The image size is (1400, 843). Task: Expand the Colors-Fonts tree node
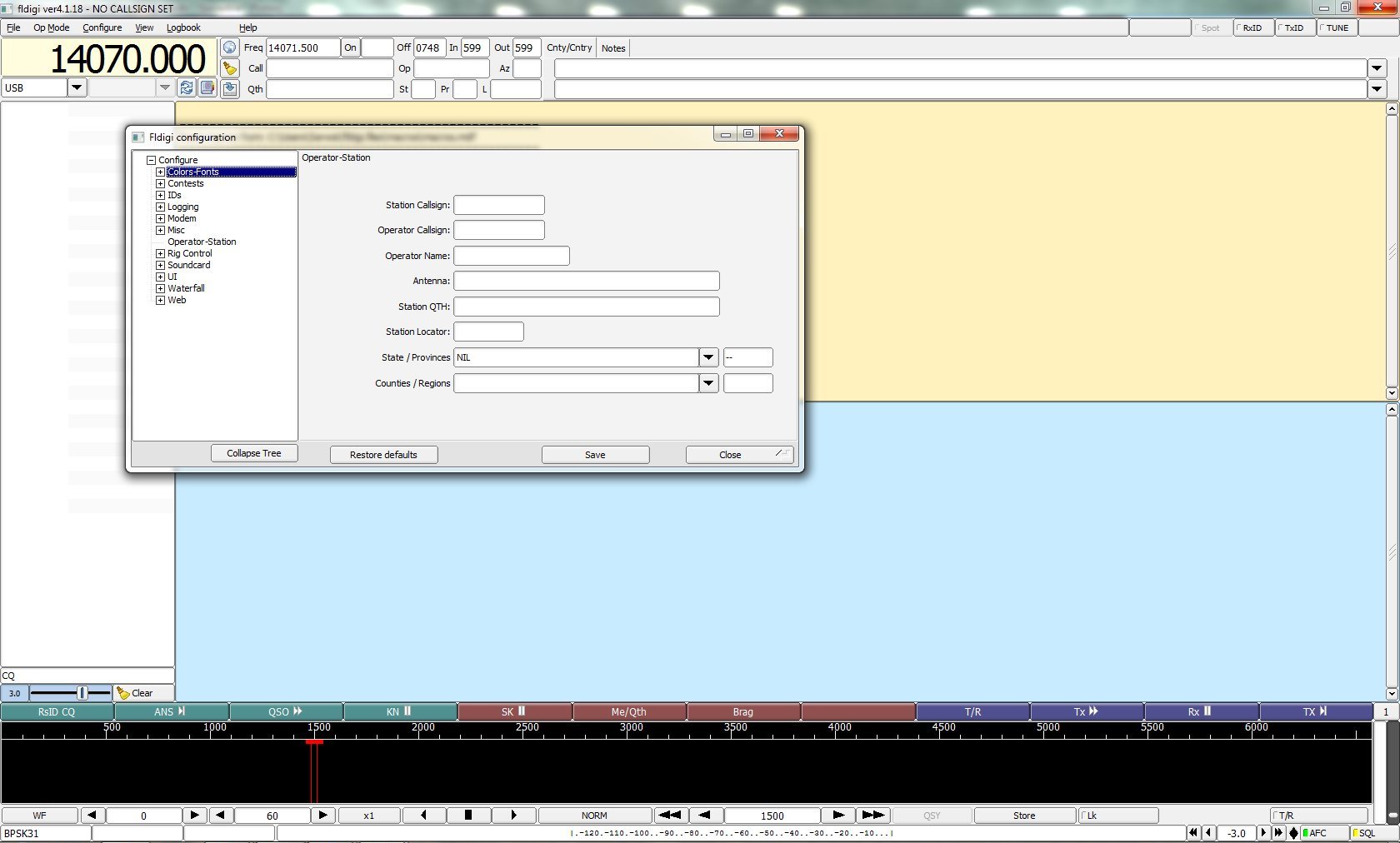[x=160, y=172]
